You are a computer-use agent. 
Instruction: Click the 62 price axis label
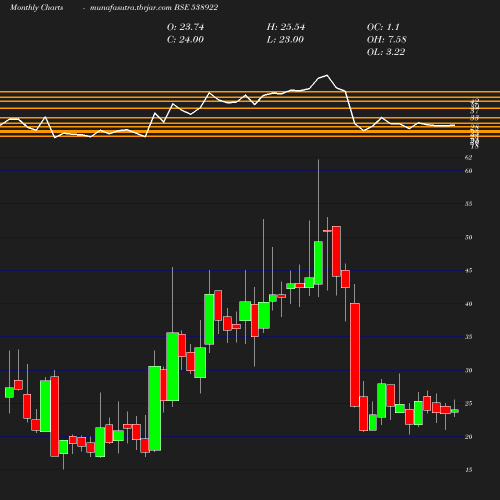468,158
